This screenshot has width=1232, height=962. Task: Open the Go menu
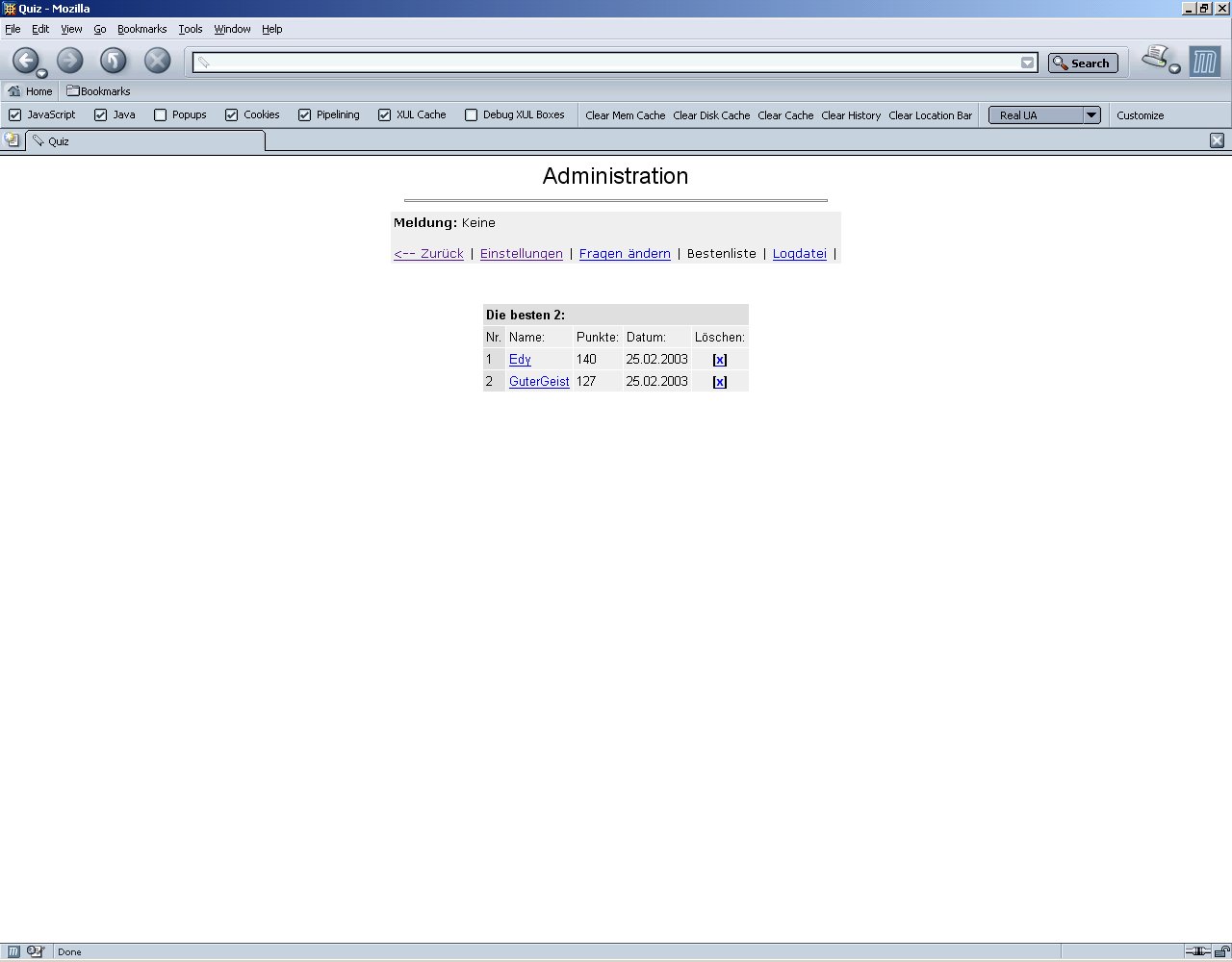100,29
